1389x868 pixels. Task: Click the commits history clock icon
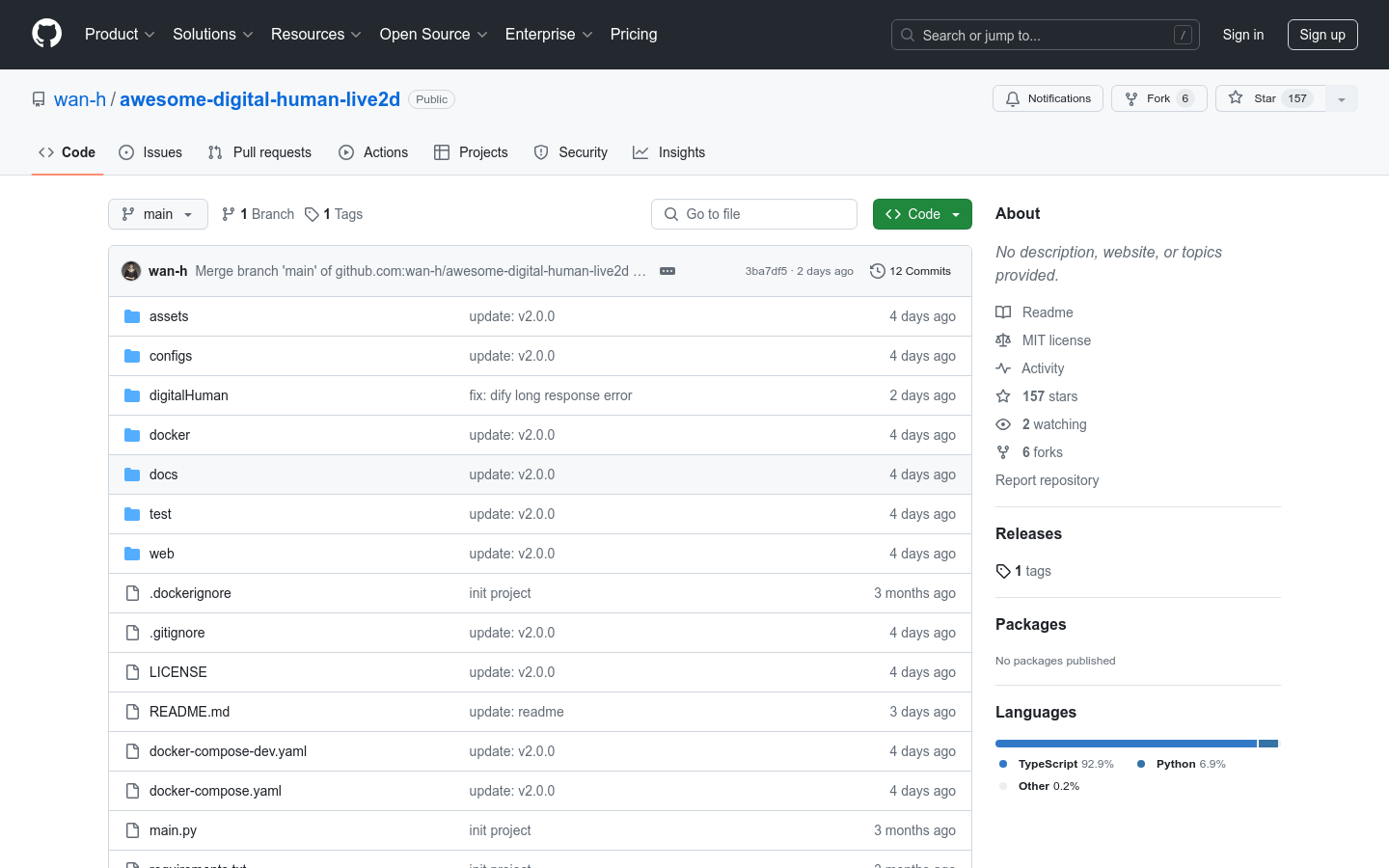click(877, 271)
